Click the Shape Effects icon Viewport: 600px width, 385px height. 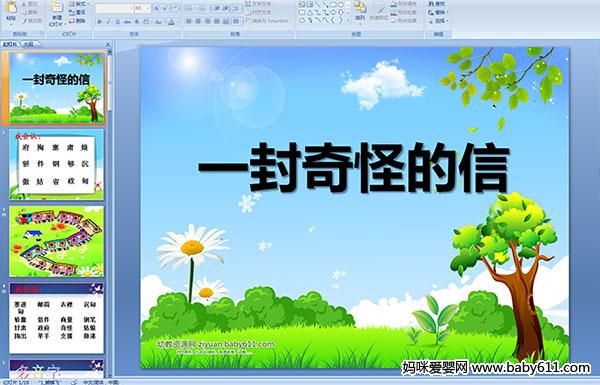(x=394, y=21)
